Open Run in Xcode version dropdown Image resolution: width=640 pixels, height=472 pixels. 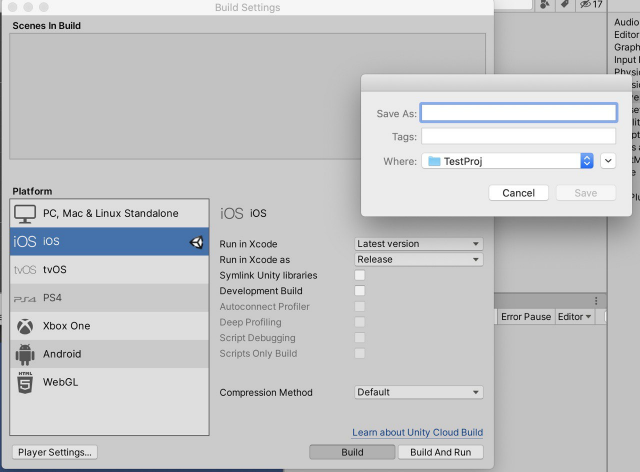tap(419, 244)
